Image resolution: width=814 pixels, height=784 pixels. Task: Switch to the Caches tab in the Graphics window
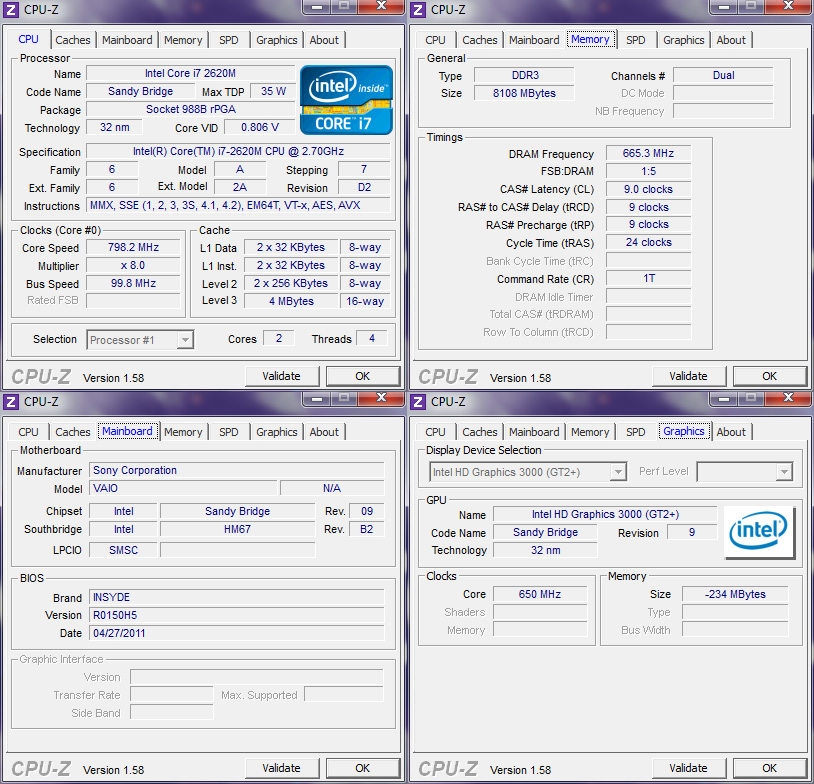479,432
